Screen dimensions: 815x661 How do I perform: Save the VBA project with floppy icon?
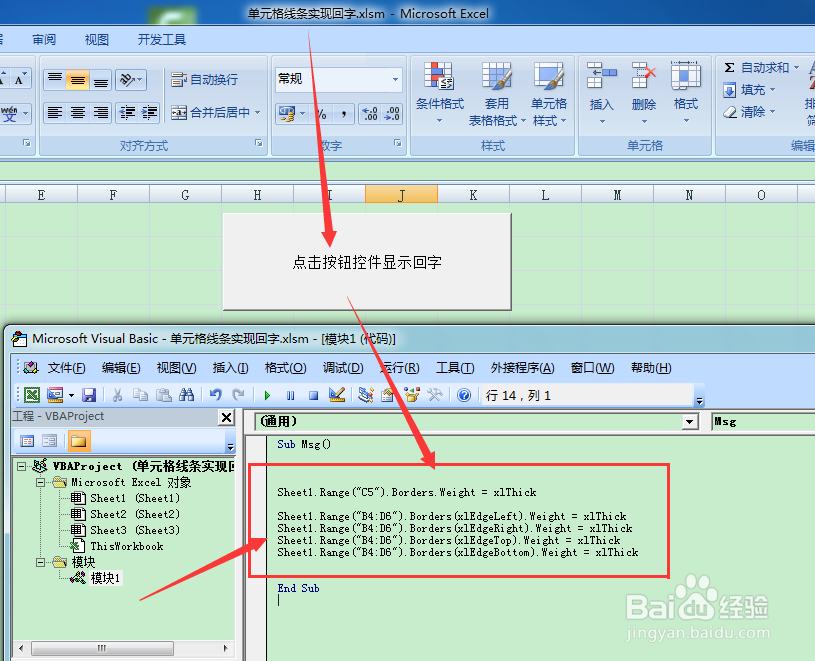click(89, 395)
